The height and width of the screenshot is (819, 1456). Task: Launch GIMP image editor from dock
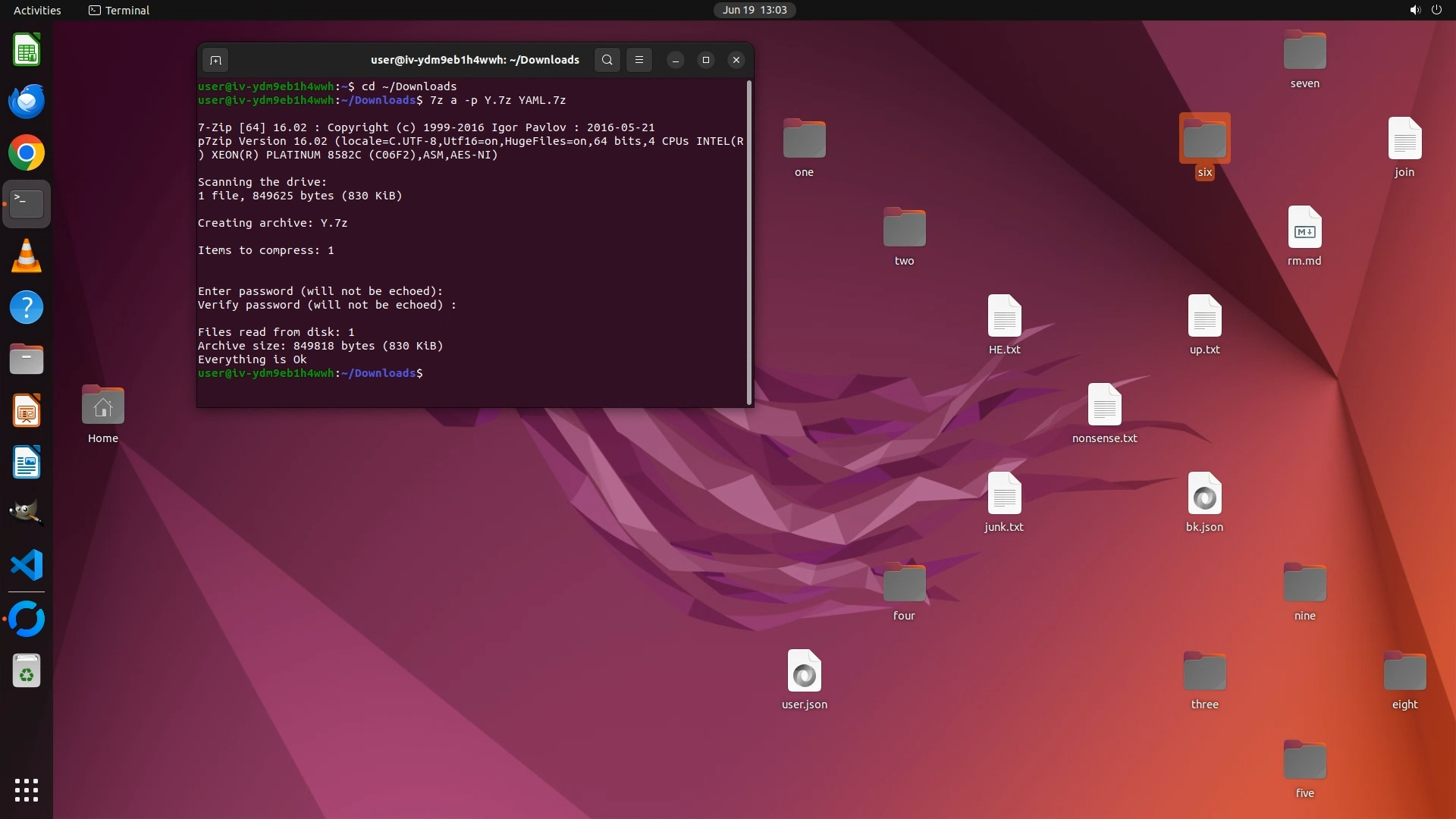click(27, 513)
